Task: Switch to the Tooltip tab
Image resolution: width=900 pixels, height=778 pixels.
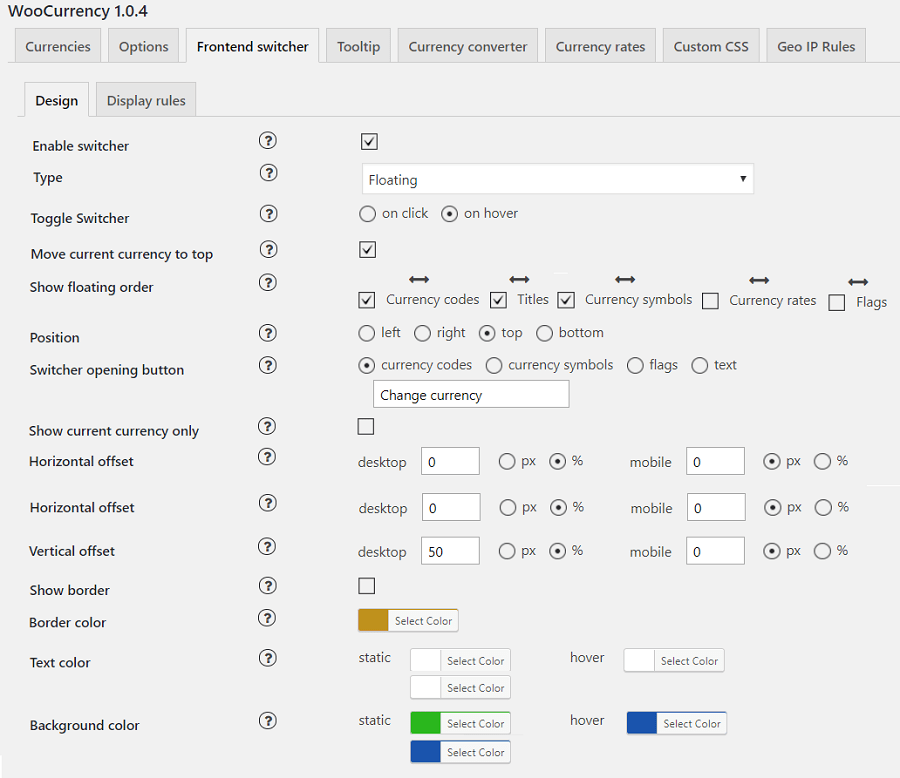Action: (358, 46)
